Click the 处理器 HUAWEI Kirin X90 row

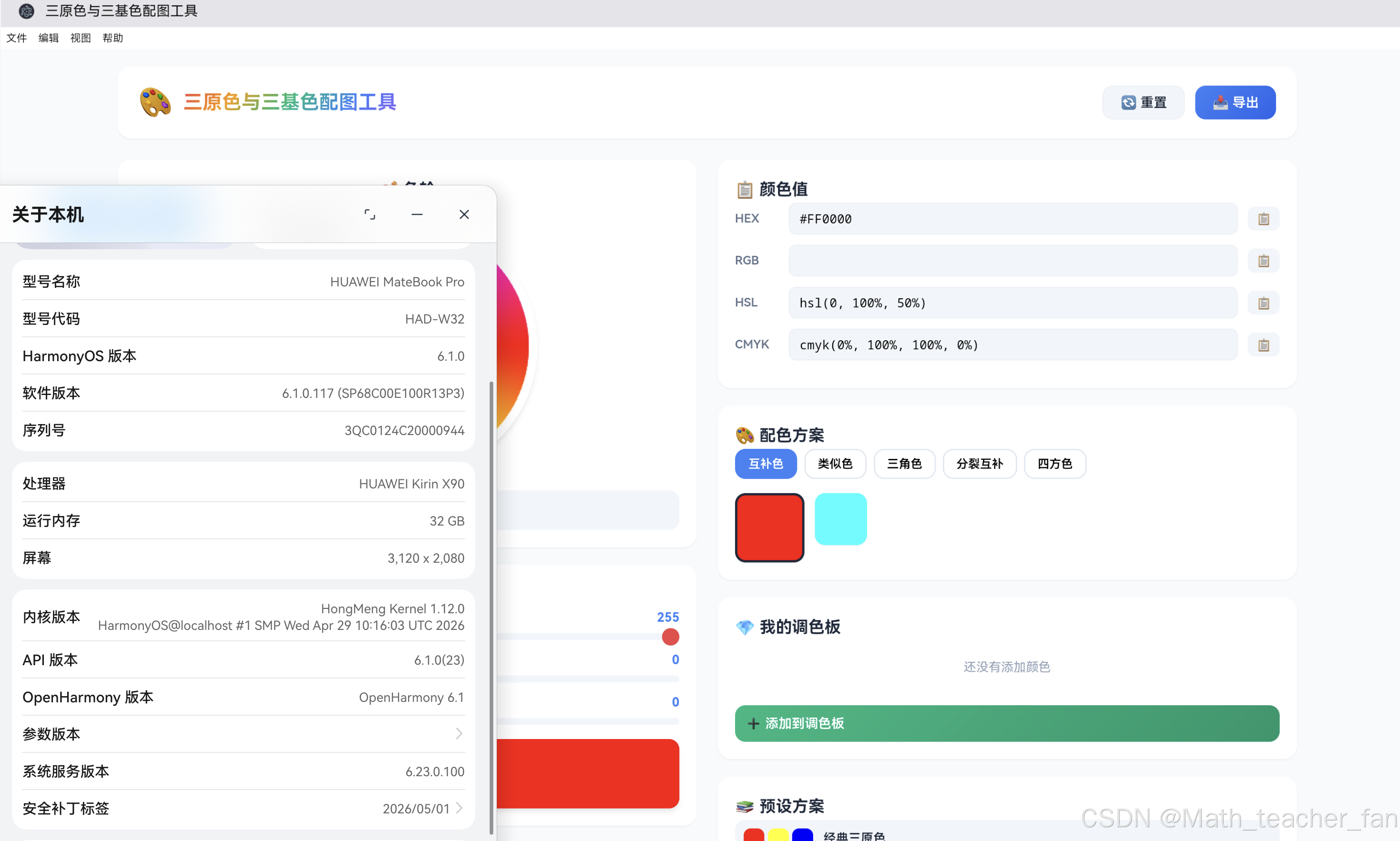pyautogui.click(x=243, y=484)
